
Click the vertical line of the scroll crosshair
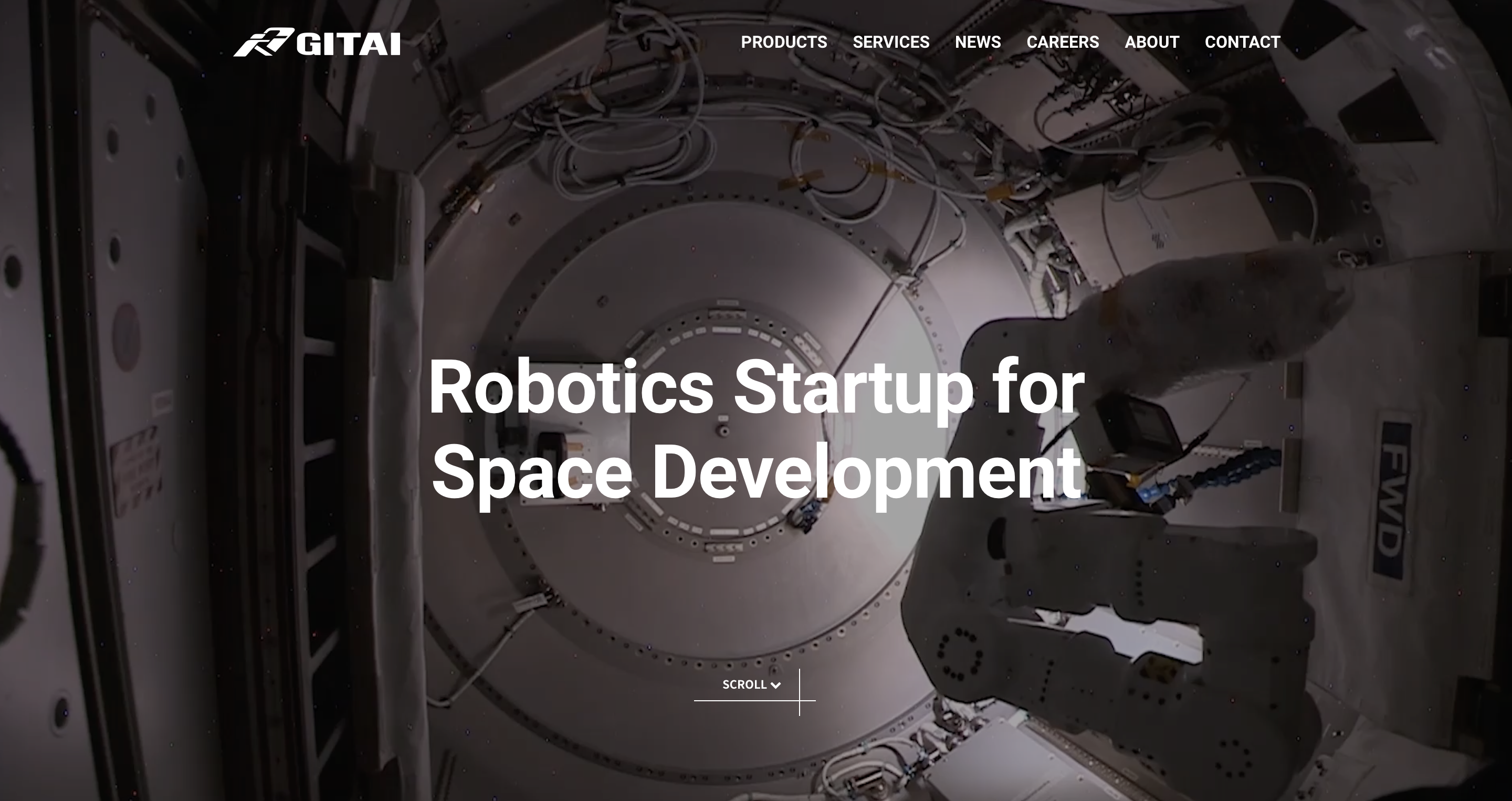tap(800, 692)
